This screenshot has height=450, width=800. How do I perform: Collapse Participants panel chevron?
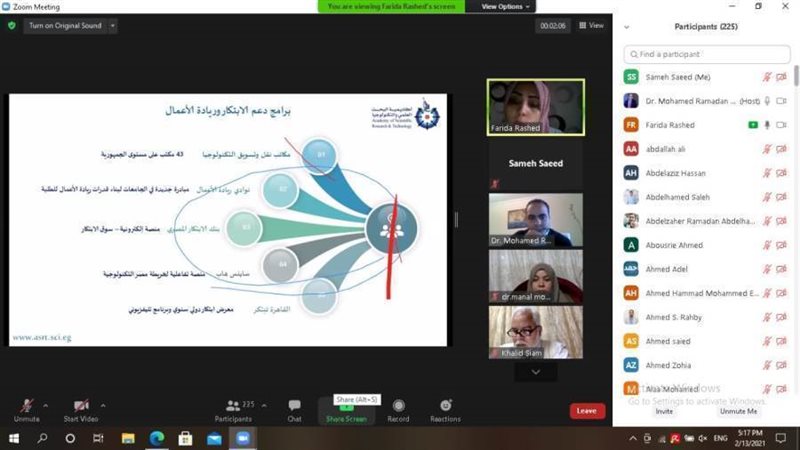tap(627, 27)
